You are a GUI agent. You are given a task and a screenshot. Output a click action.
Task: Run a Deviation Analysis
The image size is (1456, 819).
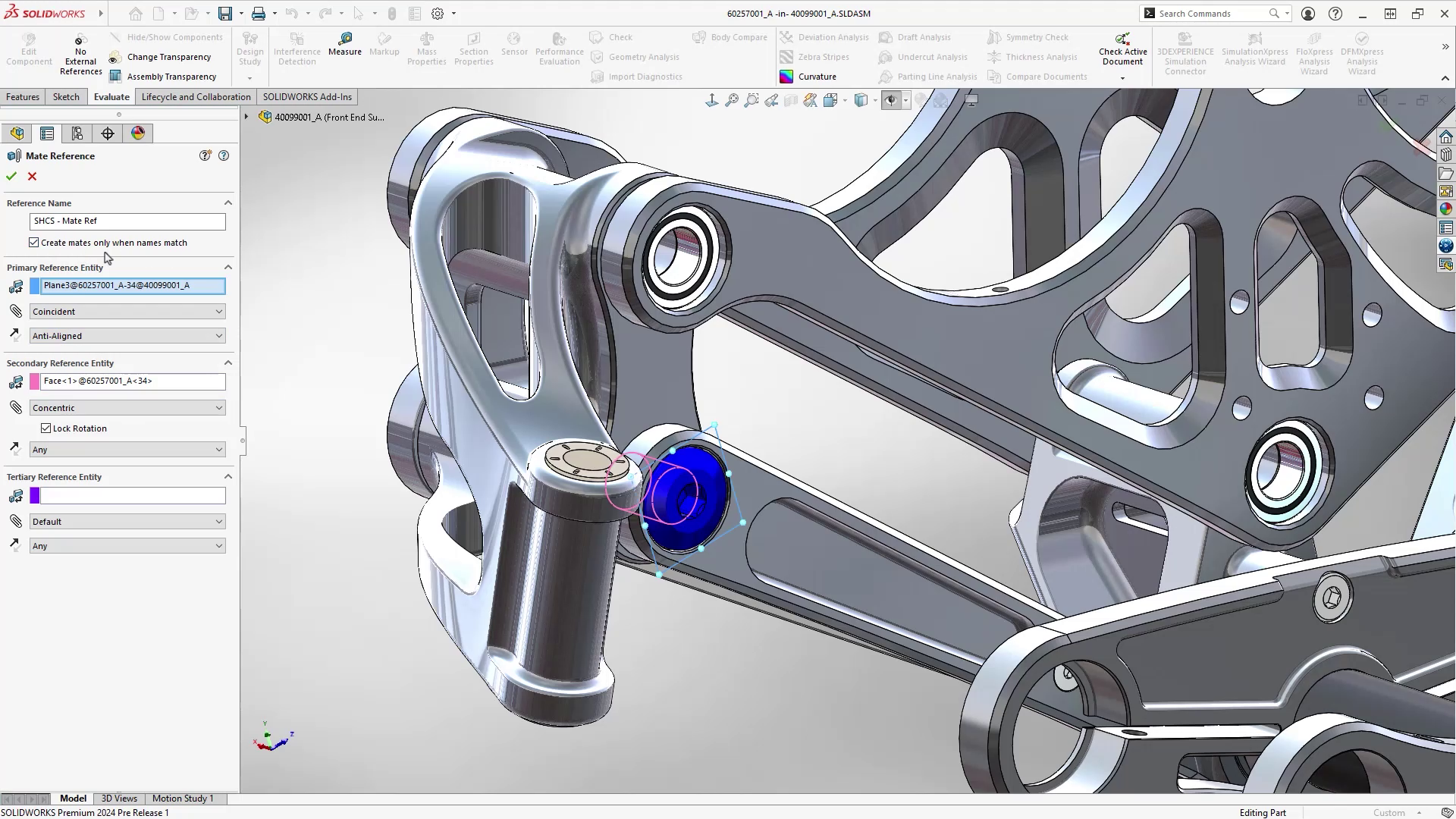[x=824, y=36]
